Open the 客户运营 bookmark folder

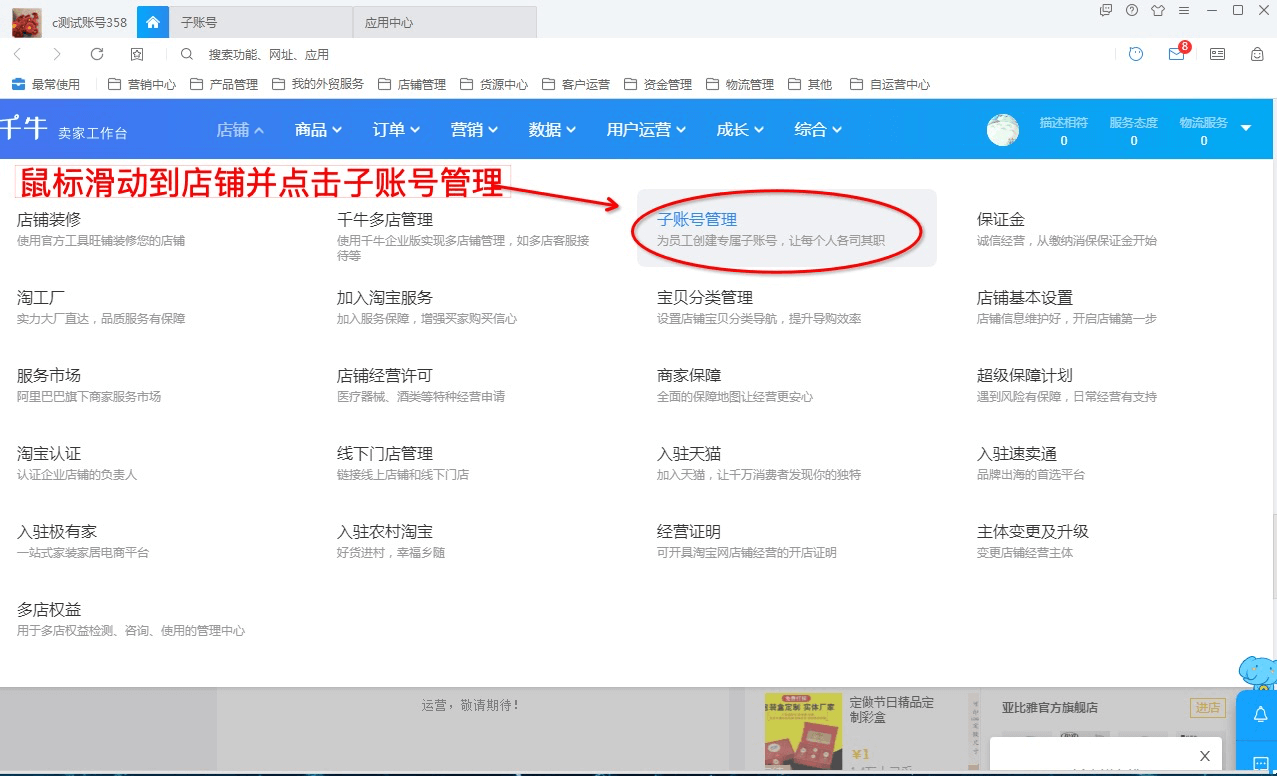[x=575, y=84]
